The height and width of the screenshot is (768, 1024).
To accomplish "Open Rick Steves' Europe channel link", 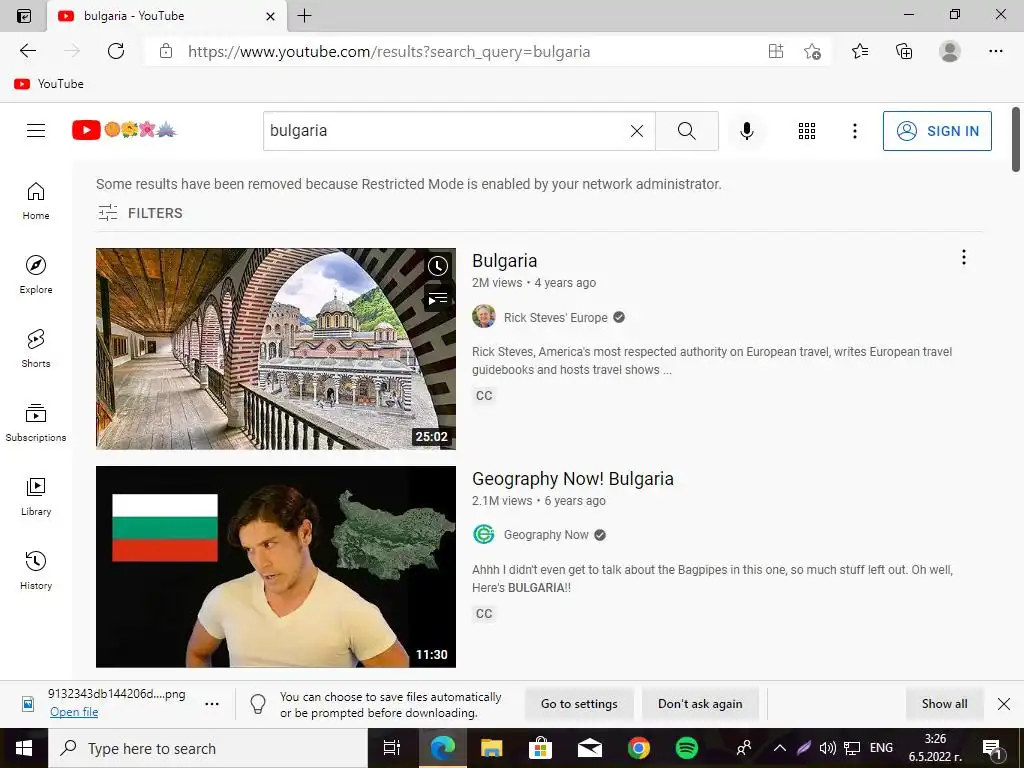I will (556, 317).
